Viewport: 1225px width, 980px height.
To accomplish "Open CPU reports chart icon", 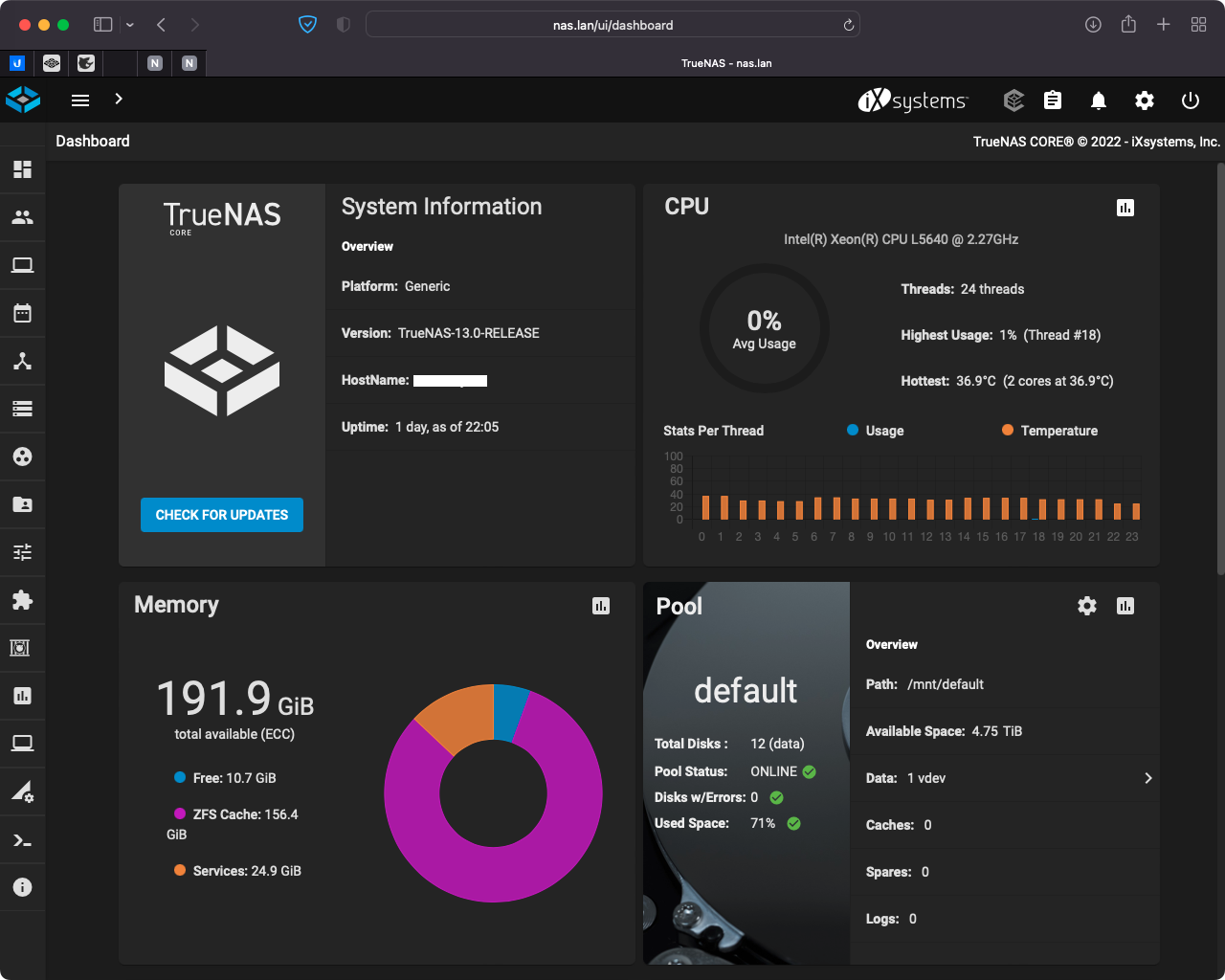I will pos(1125,208).
